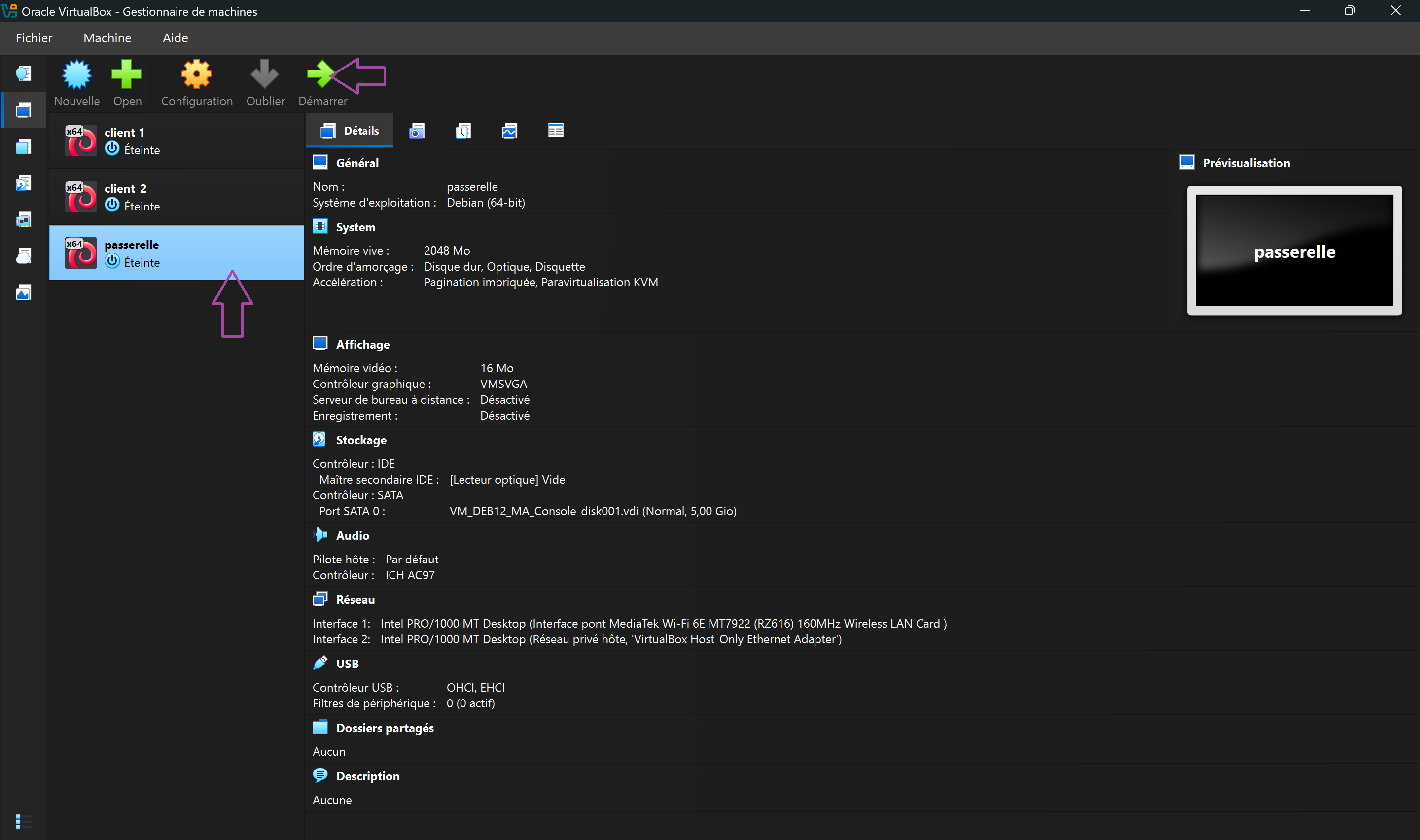The height and width of the screenshot is (840, 1420).
Task: Start the VM with Démarrer
Action: (321, 75)
